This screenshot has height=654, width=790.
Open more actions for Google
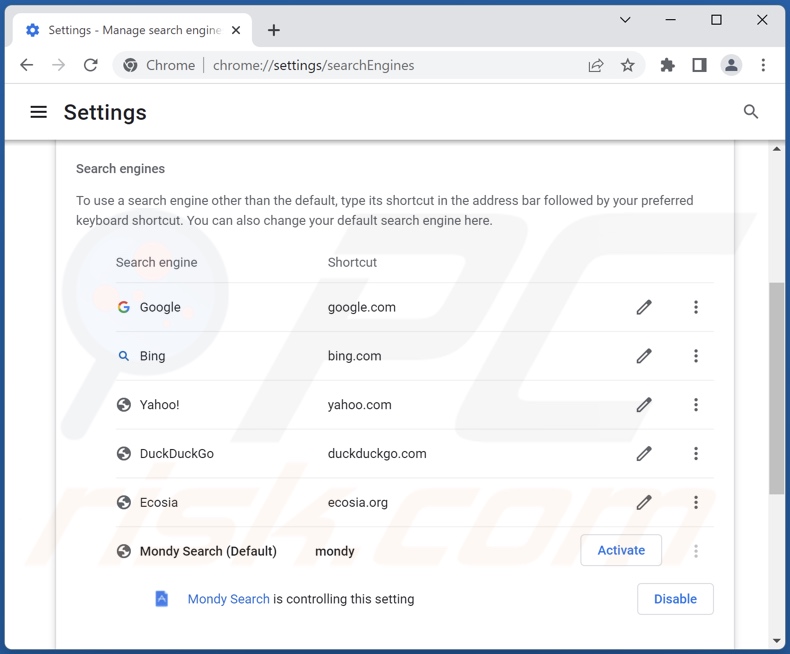(696, 307)
